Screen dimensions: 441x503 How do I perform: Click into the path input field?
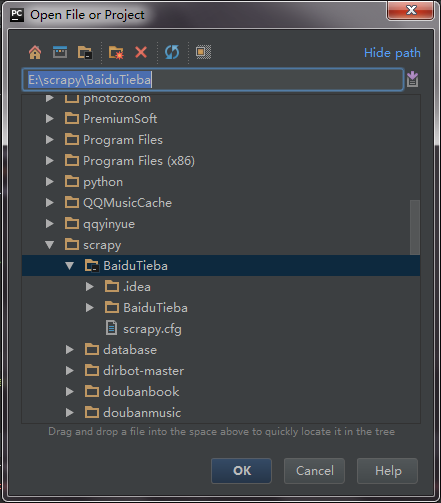(213, 80)
